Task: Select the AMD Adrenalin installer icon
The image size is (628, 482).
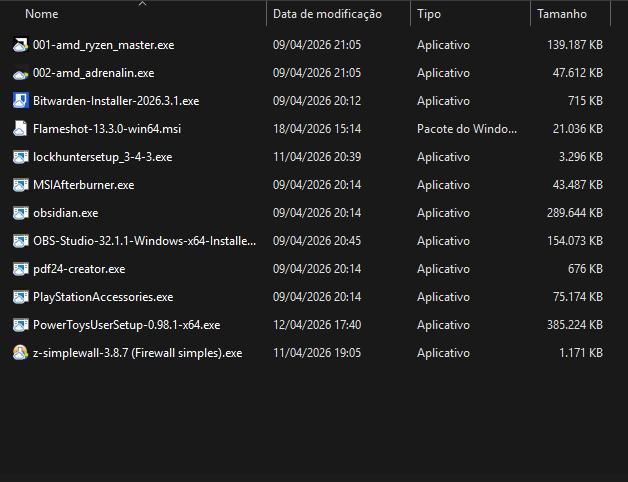Action: point(21,73)
